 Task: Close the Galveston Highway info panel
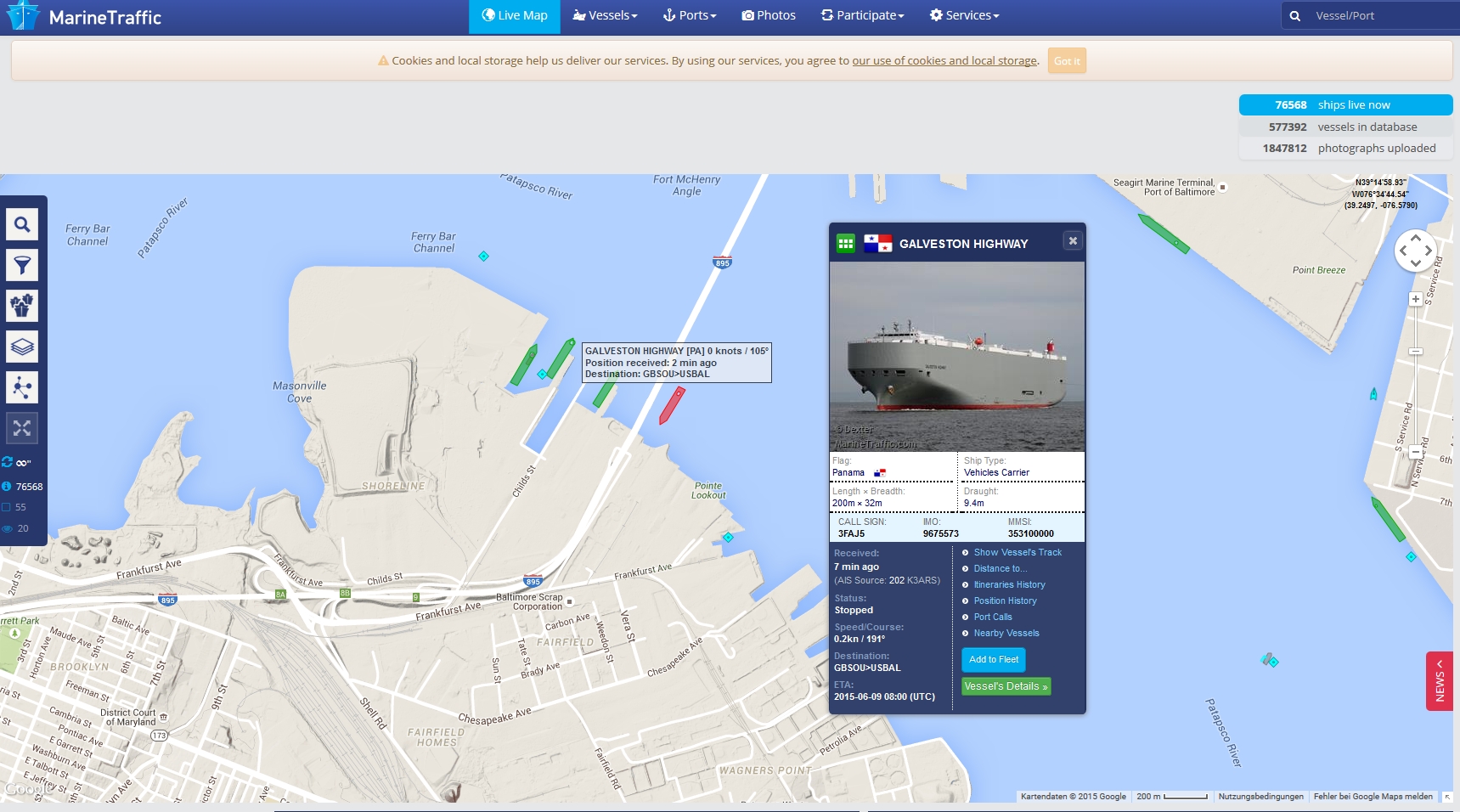point(1073,241)
